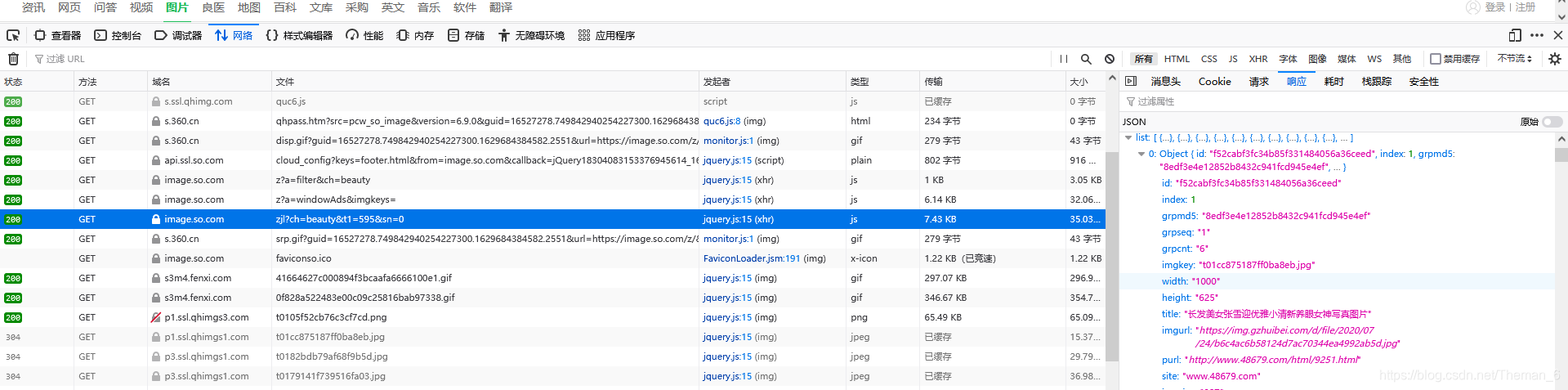Open the 不节流 throttling dropdown
Viewport: 1568px width, 390px height.
pyautogui.click(x=1514, y=59)
